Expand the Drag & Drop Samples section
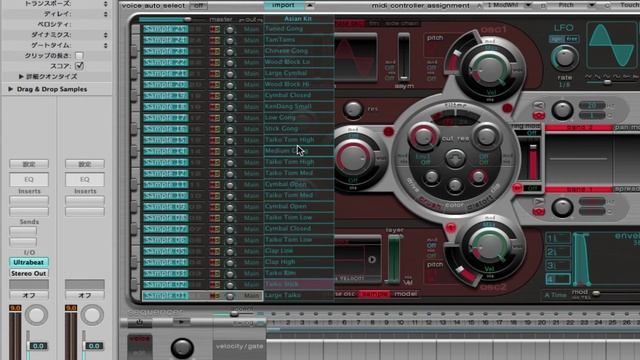 [10, 89]
